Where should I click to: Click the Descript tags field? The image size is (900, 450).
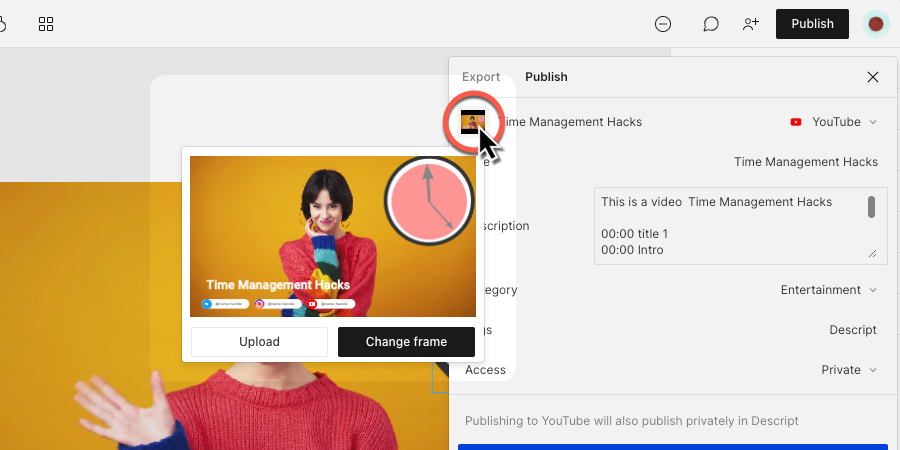(853, 330)
